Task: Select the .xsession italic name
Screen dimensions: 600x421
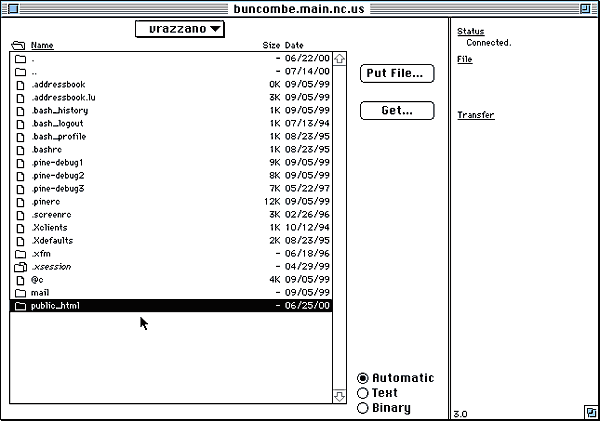Action: [51, 267]
